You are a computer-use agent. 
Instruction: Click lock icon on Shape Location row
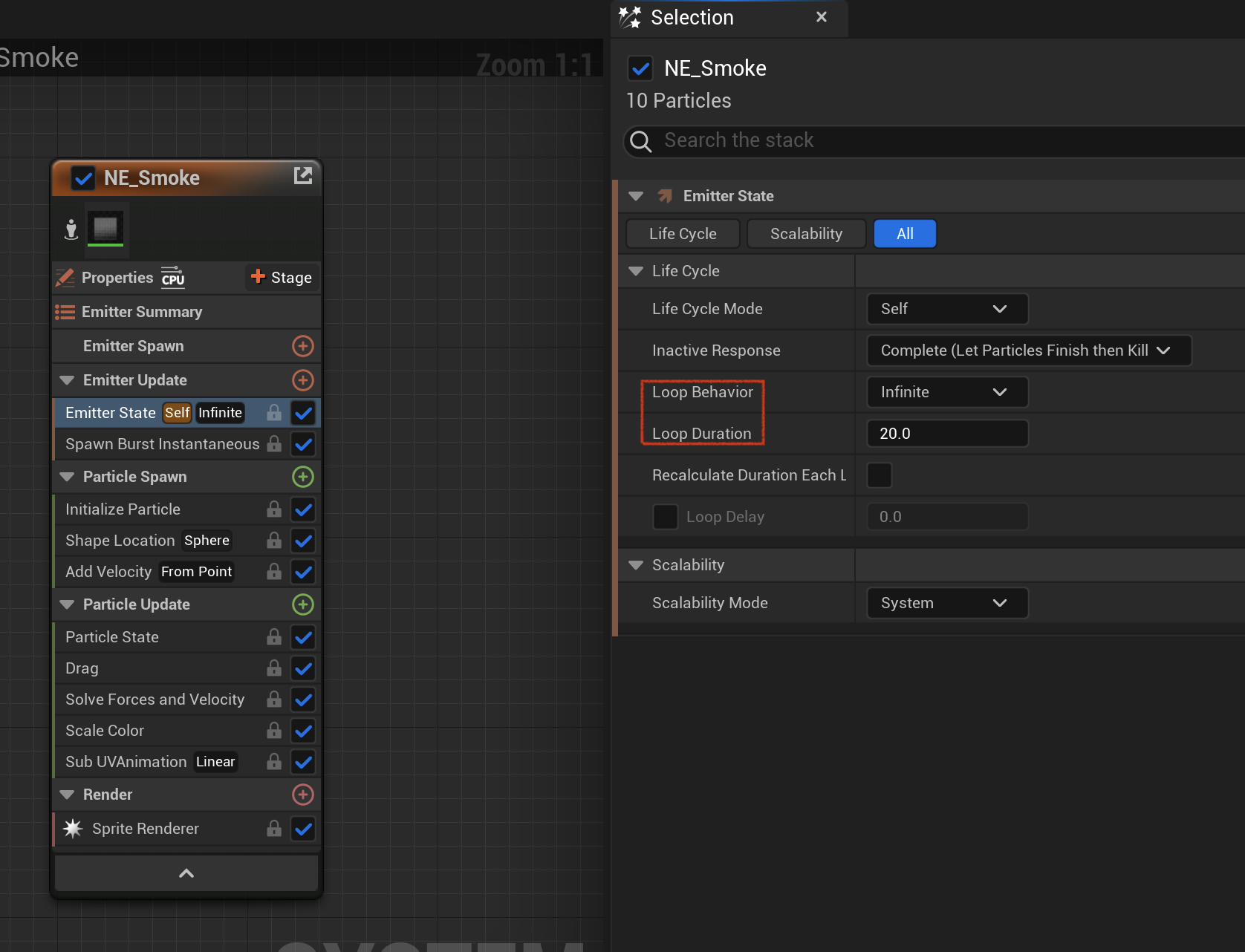coord(274,540)
